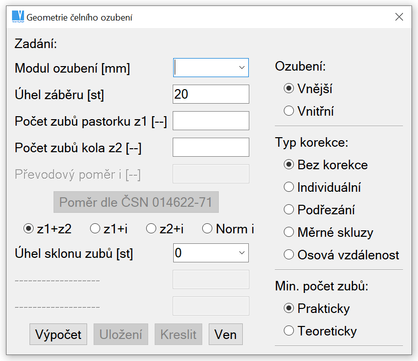The image size is (418, 361).
Task: Select the Vnitřní ozubení radio button
Action: (309, 111)
